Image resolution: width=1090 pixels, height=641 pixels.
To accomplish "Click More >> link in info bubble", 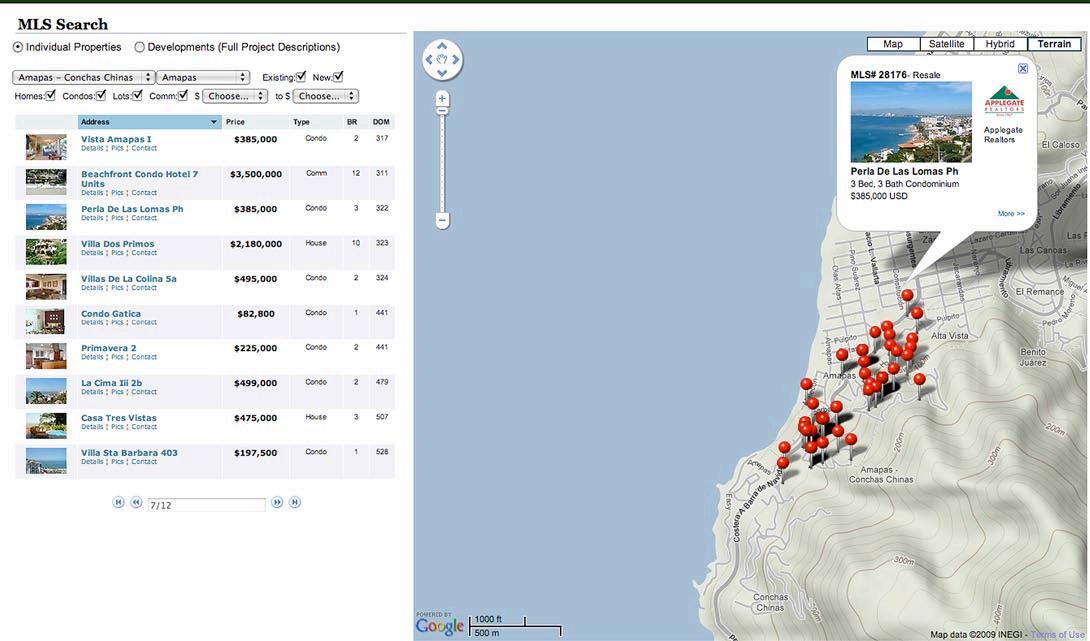I will (x=1011, y=213).
